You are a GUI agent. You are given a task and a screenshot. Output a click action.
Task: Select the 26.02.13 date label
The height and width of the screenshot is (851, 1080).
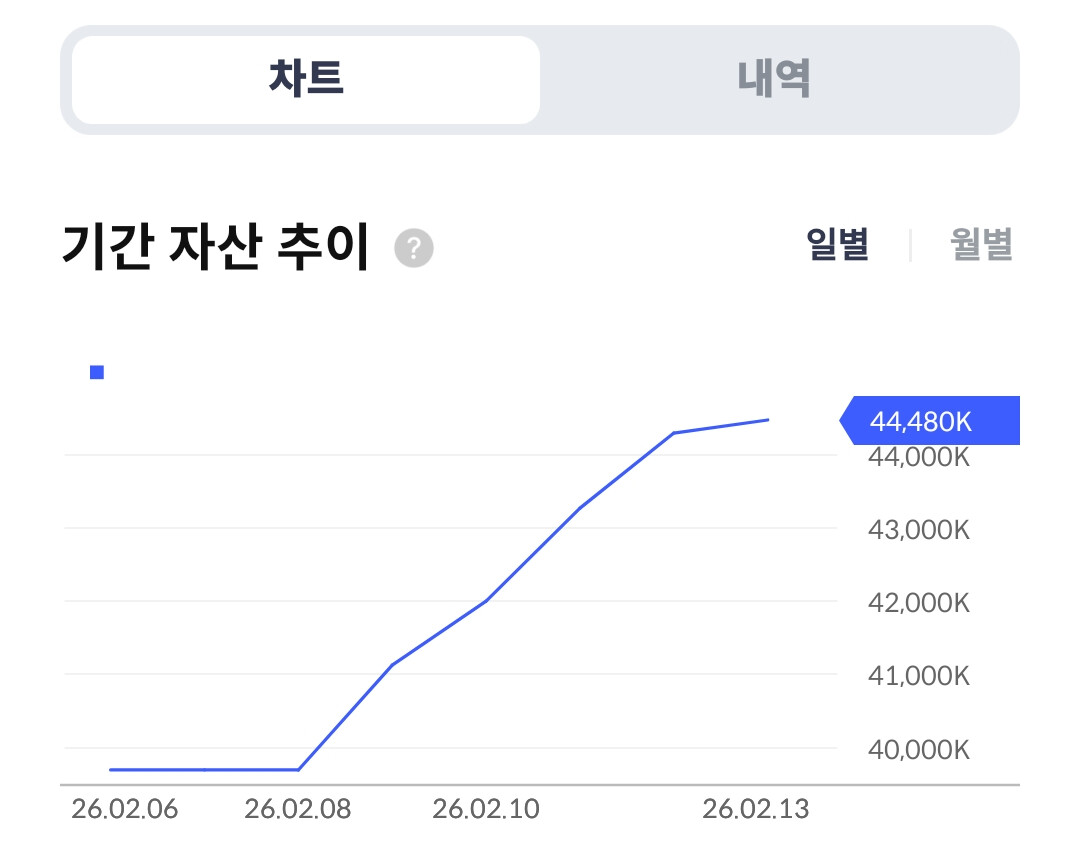pos(756,809)
